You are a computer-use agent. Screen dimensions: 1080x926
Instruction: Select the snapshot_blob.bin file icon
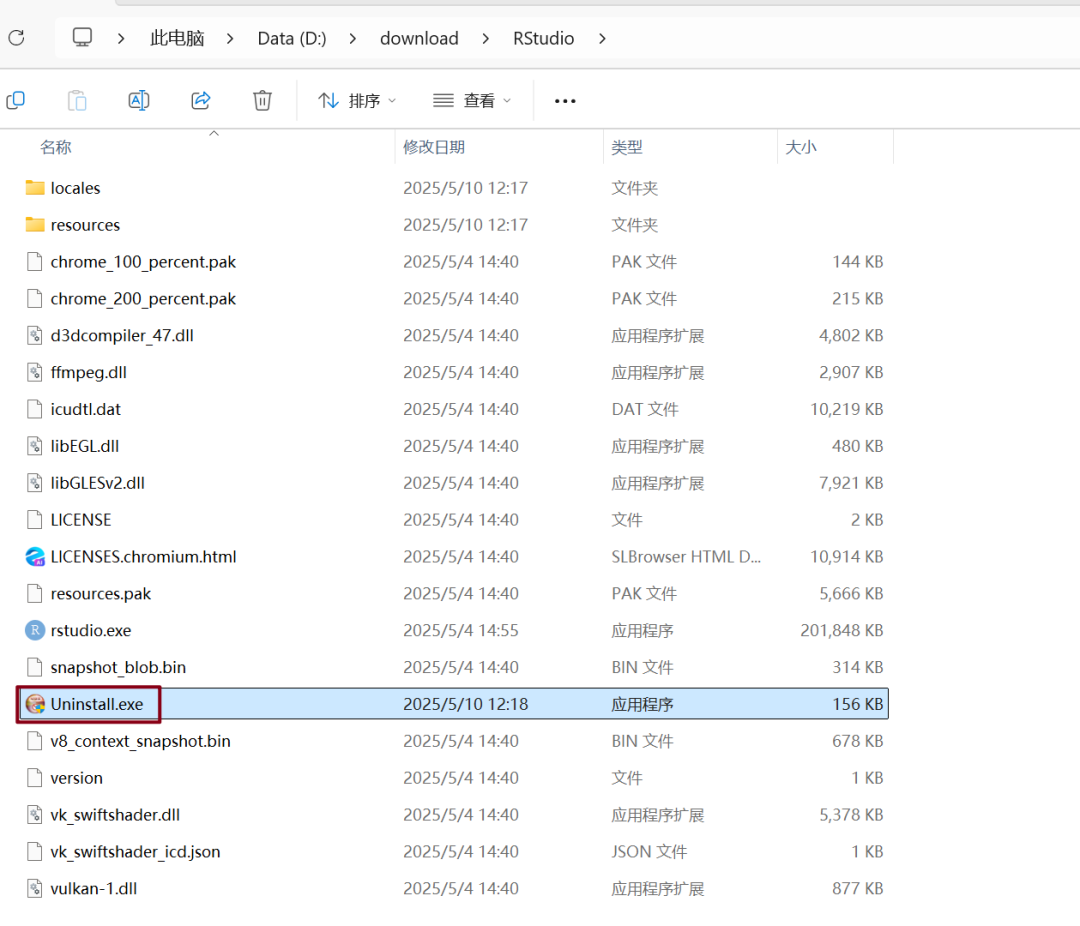(34, 667)
